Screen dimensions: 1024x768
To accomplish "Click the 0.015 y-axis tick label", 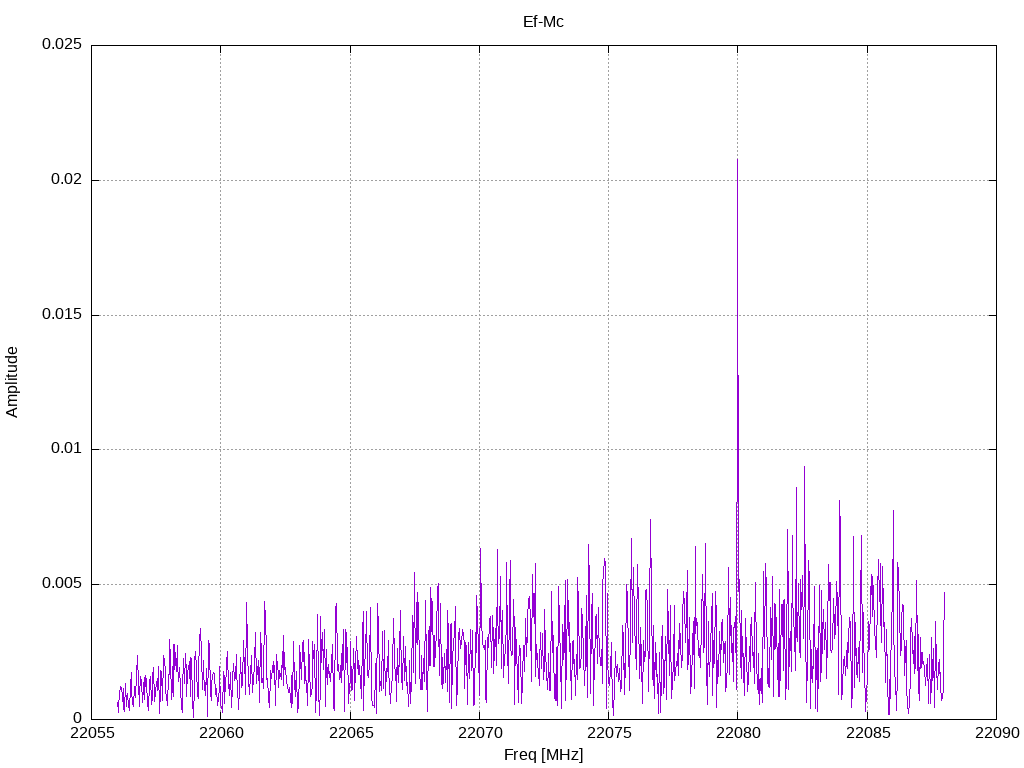I will [x=61, y=315].
